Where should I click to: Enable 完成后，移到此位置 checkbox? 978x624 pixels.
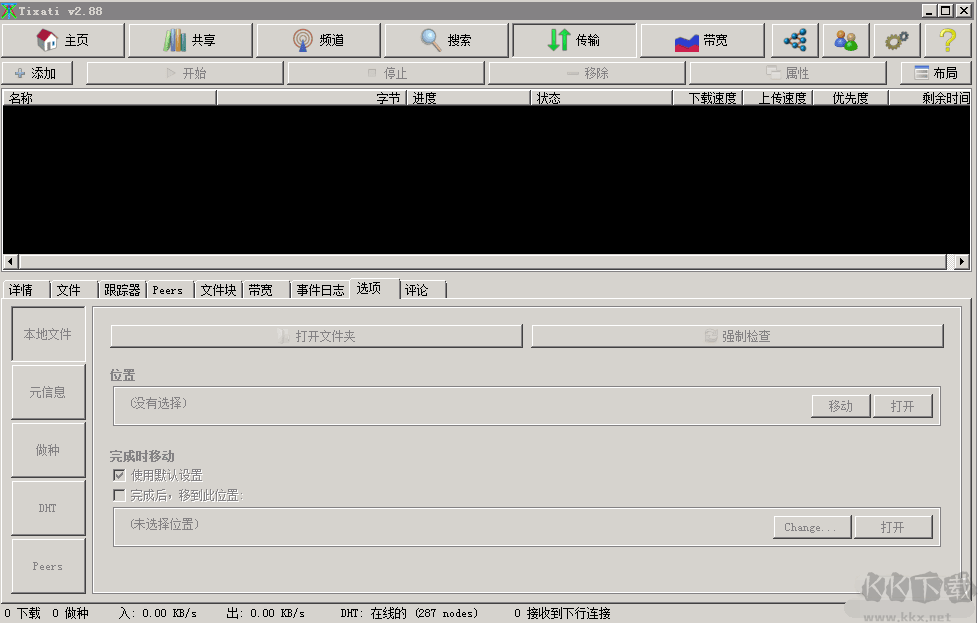(x=119, y=494)
